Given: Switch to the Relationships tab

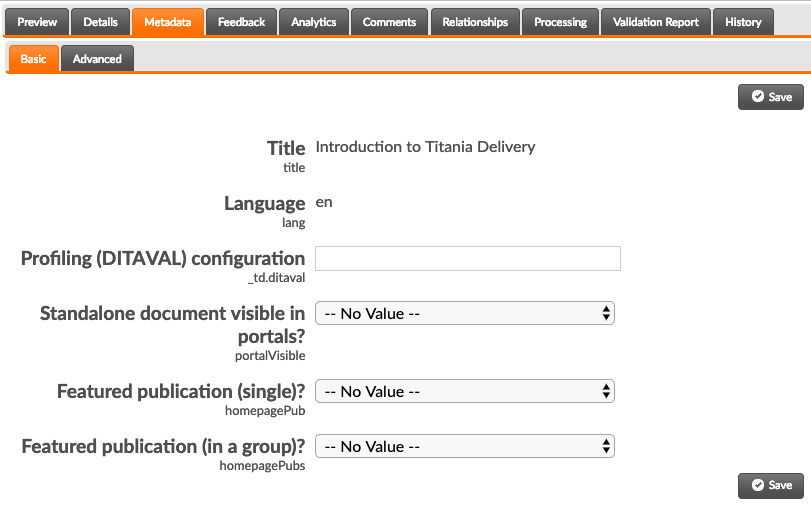Looking at the screenshot, I should point(475,22).
